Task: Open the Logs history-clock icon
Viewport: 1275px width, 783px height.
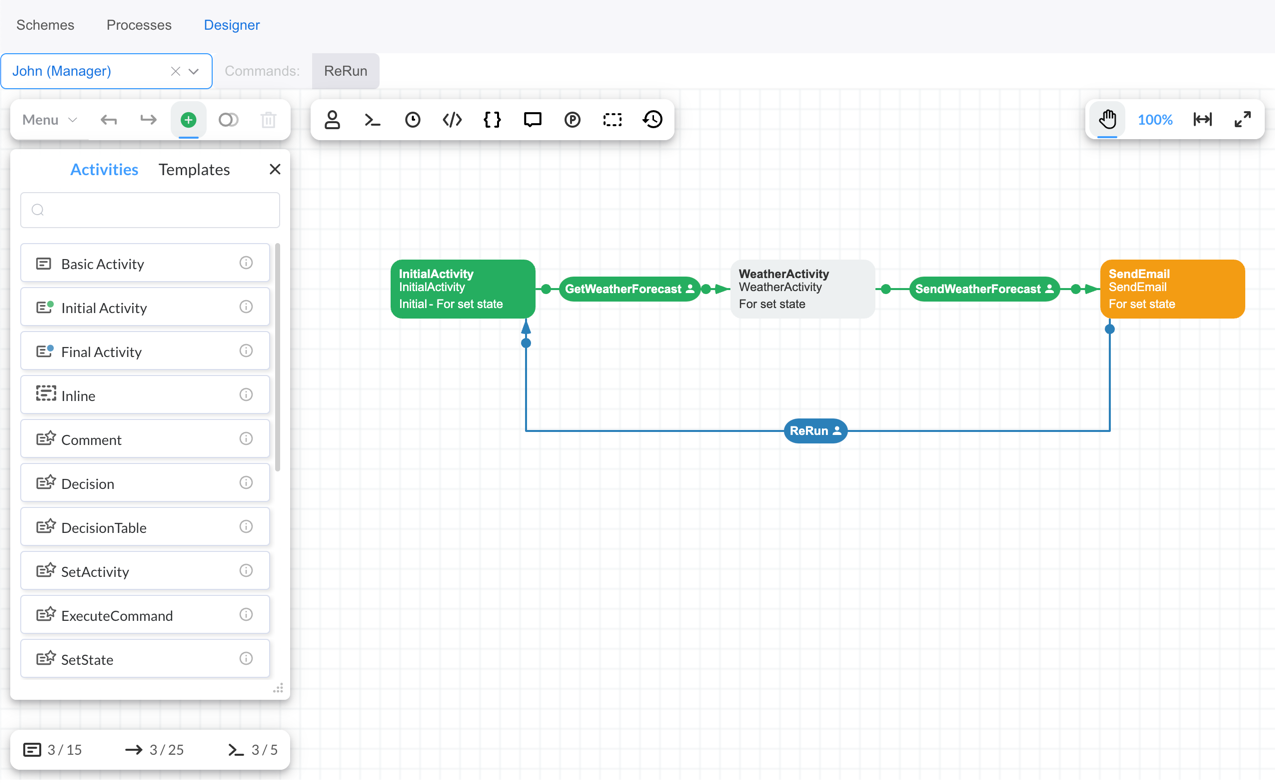Action: [x=652, y=120]
